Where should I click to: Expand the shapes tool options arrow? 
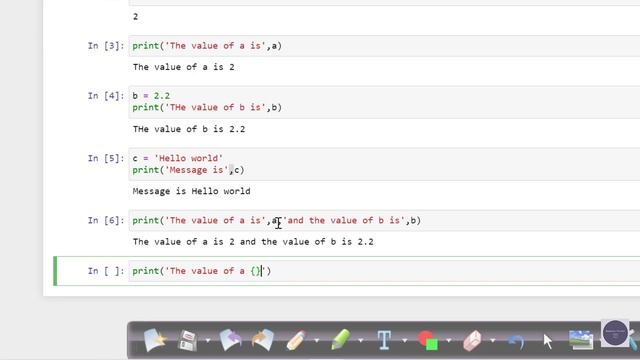(x=449, y=340)
